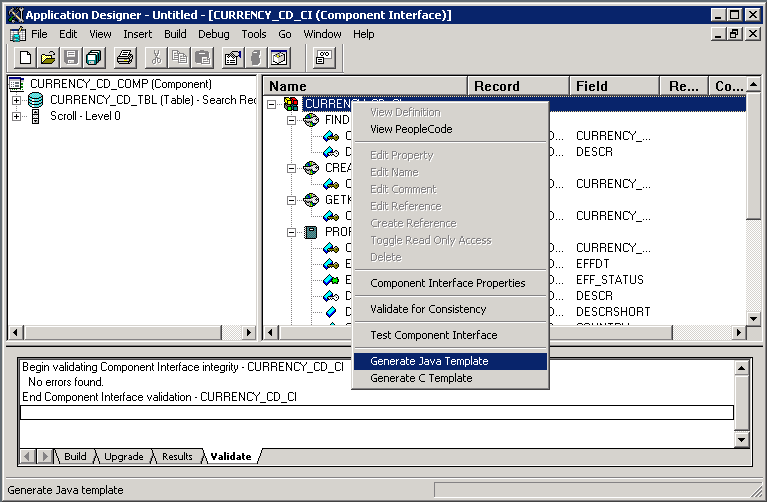Open the Go menu
The width and height of the screenshot is (767, 502).
(x=285, y=34)
